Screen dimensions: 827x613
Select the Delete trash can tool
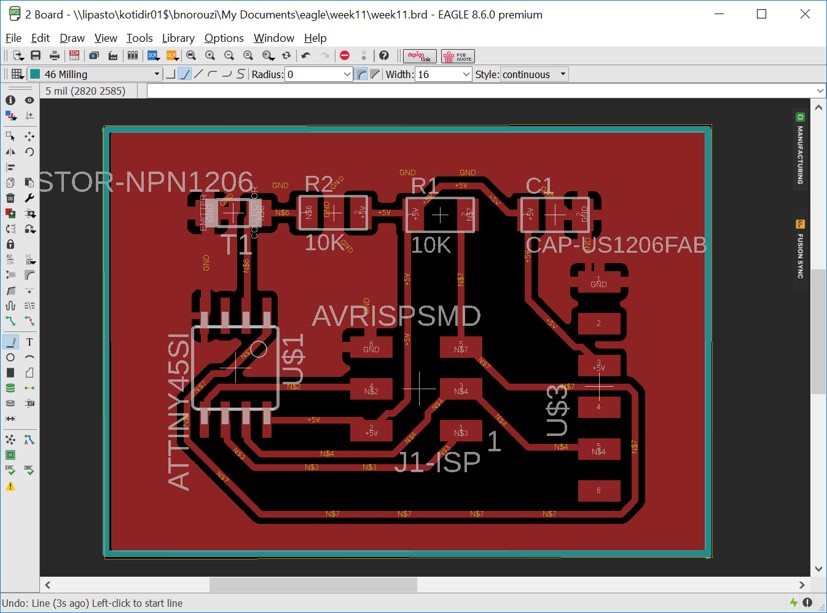click(10, 198)
